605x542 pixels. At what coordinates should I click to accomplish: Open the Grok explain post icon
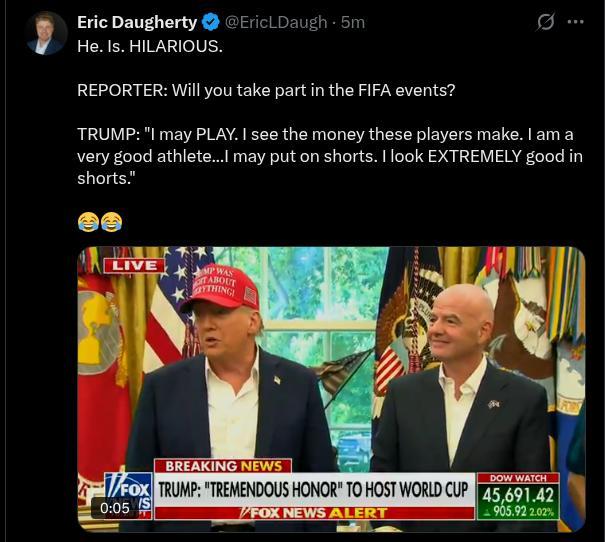point(546,22)
